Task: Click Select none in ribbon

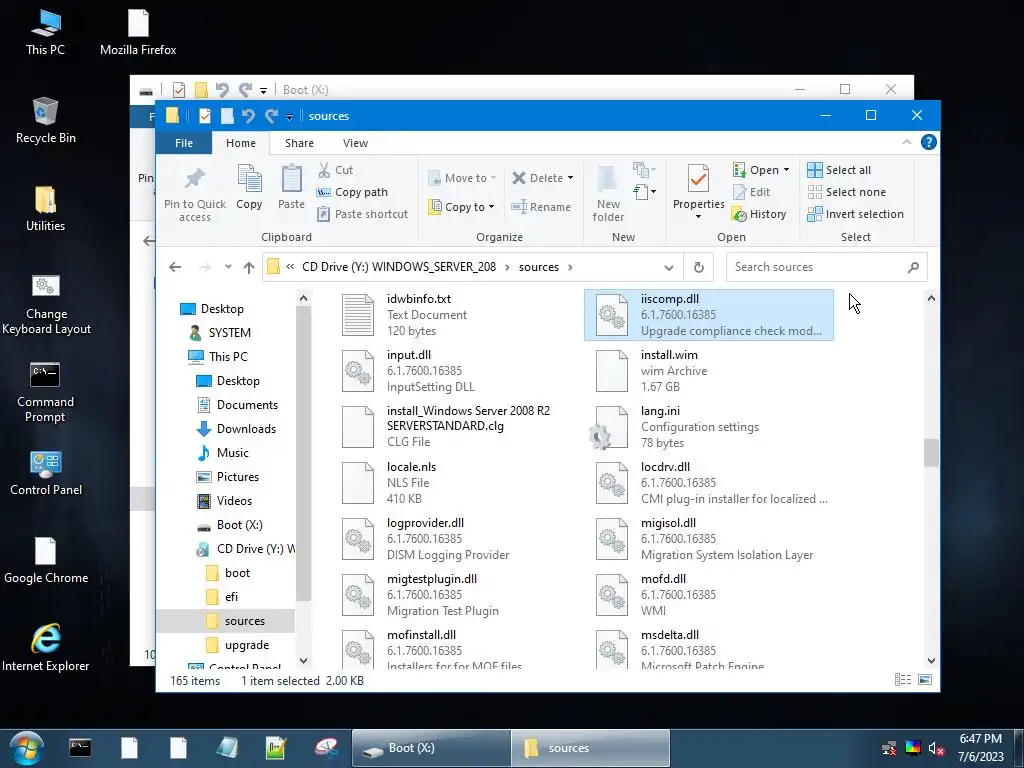Action: click(x=847, y=192)
